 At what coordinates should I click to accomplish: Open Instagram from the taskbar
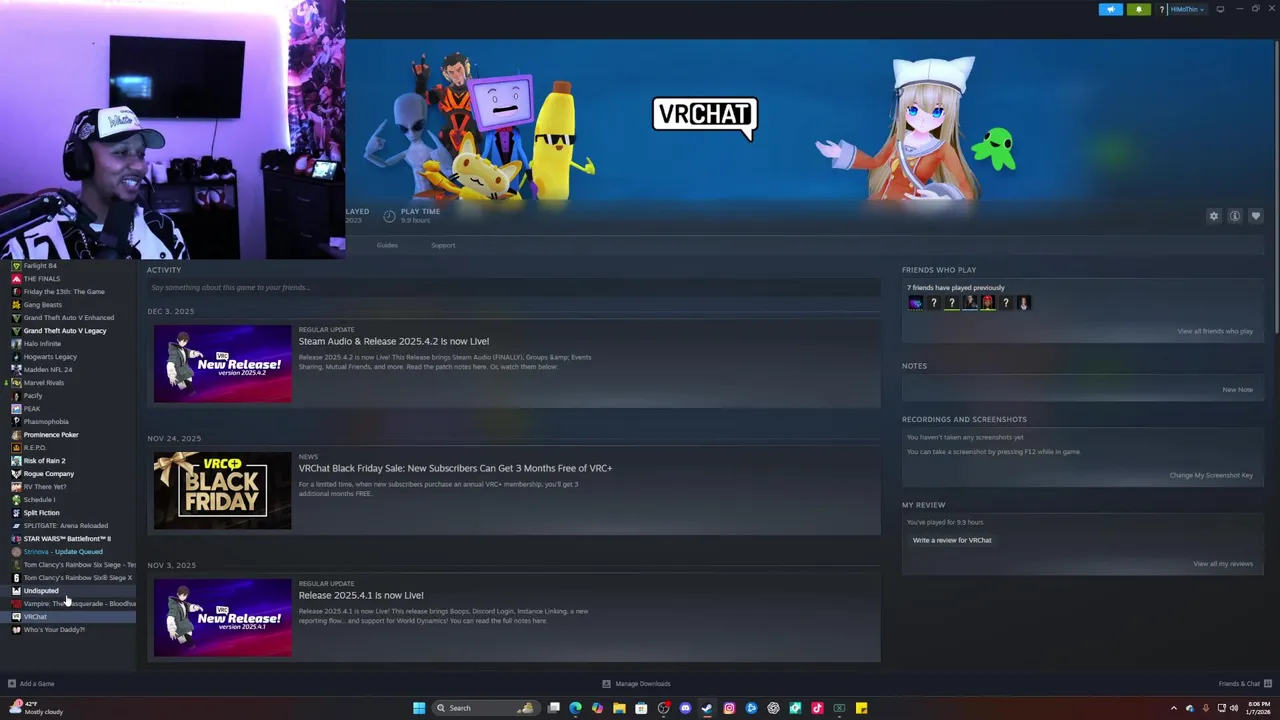[729, 708]
